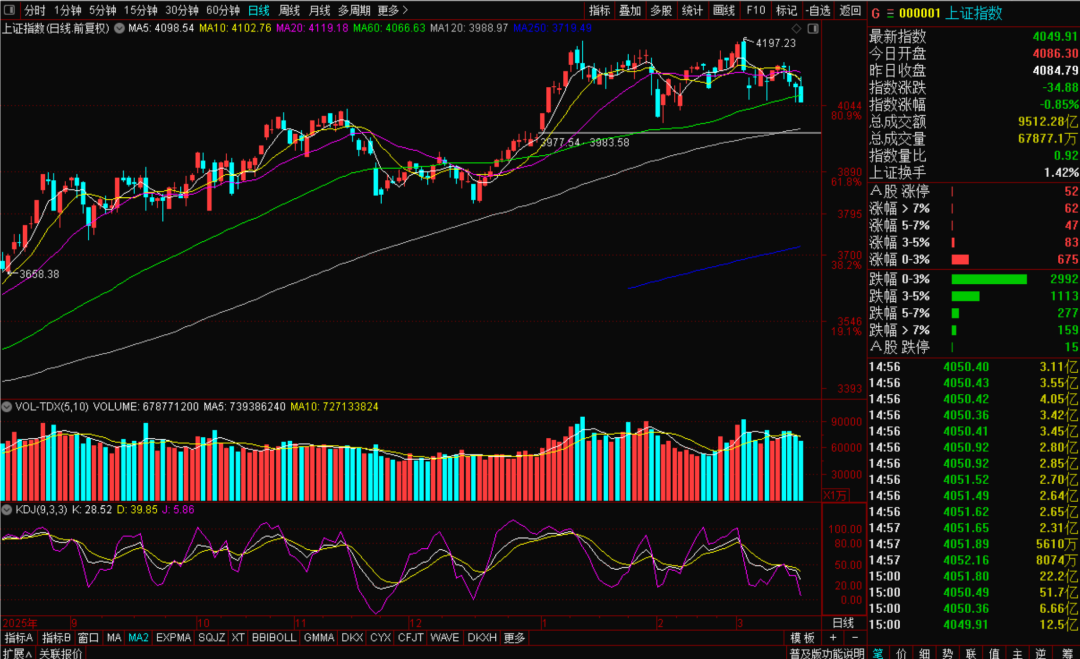The width and height of the screenshot is (1080, 659).
Task: Open the 模板 template menu
Action: (x=802, y=638)
